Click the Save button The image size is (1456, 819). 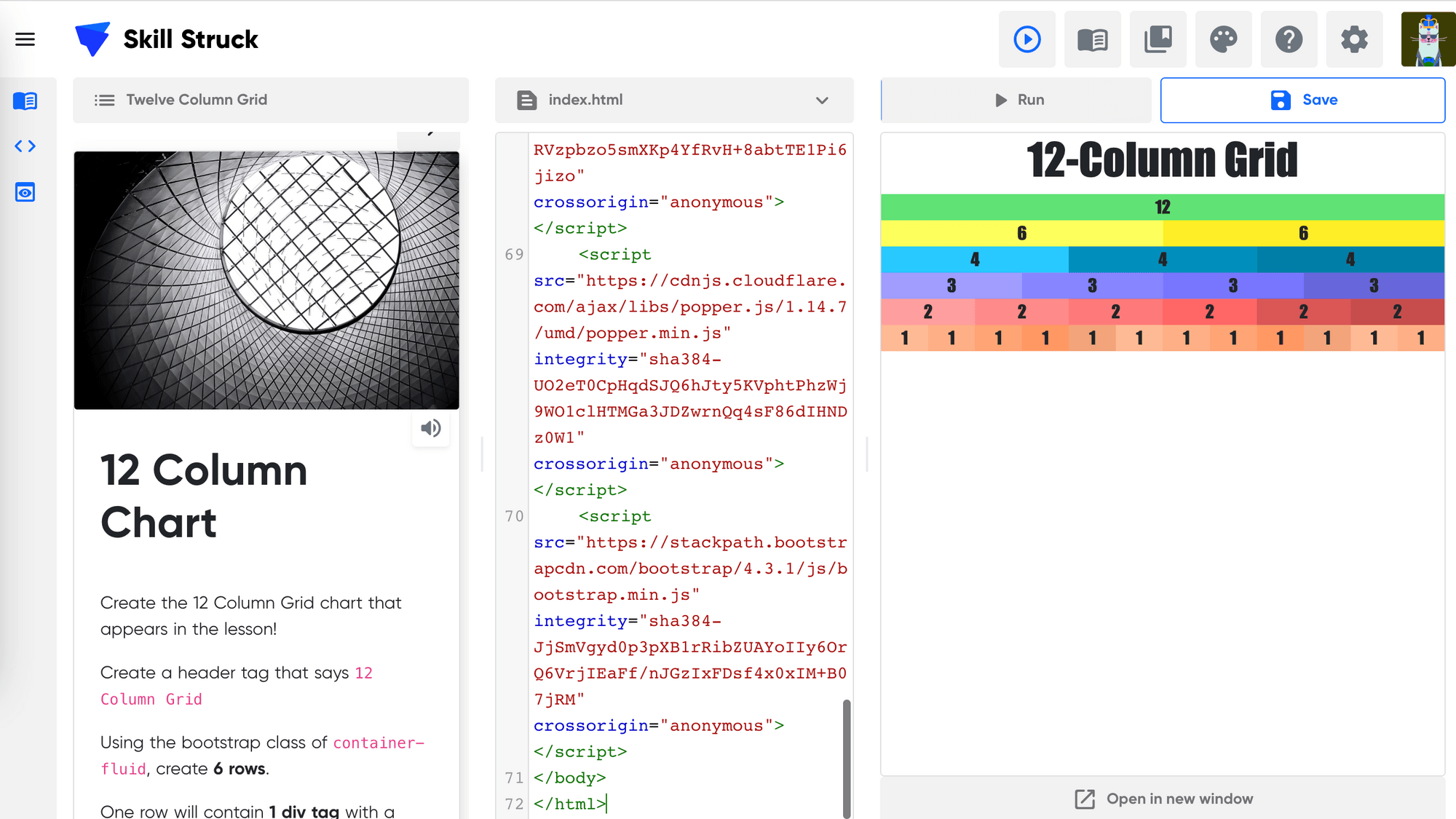pyautogui.click(x=1302, y=100)
